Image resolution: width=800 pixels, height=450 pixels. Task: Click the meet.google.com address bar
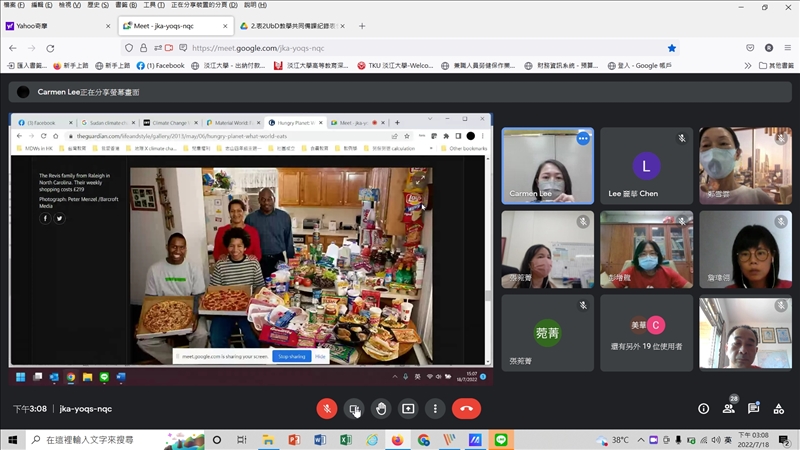tap(400, 47)
